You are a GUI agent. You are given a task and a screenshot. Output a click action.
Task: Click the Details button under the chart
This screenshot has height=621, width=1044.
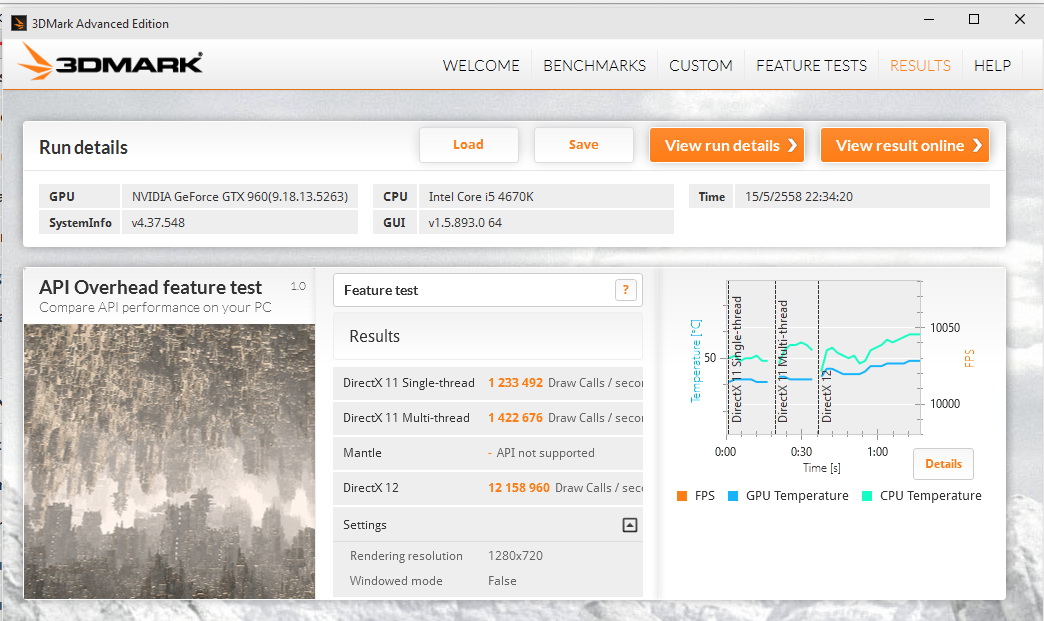tap(943, 464)
